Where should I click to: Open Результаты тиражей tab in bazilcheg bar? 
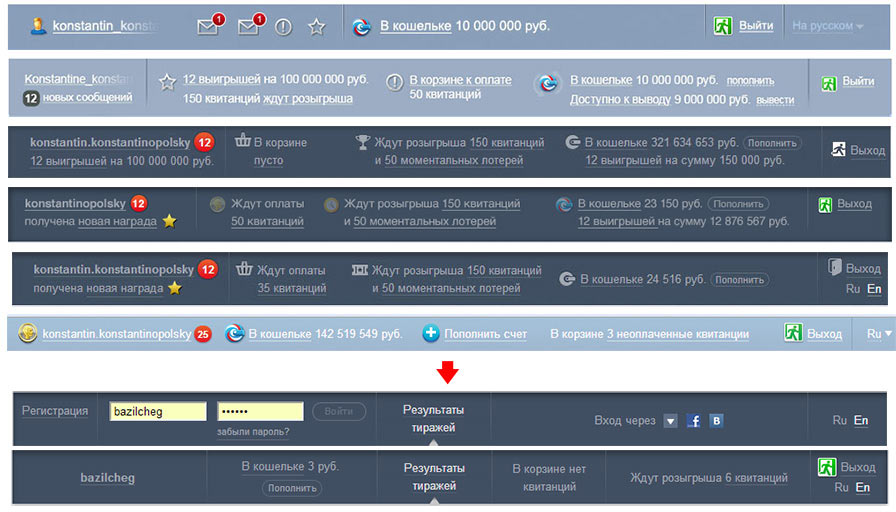click(434, 477)
